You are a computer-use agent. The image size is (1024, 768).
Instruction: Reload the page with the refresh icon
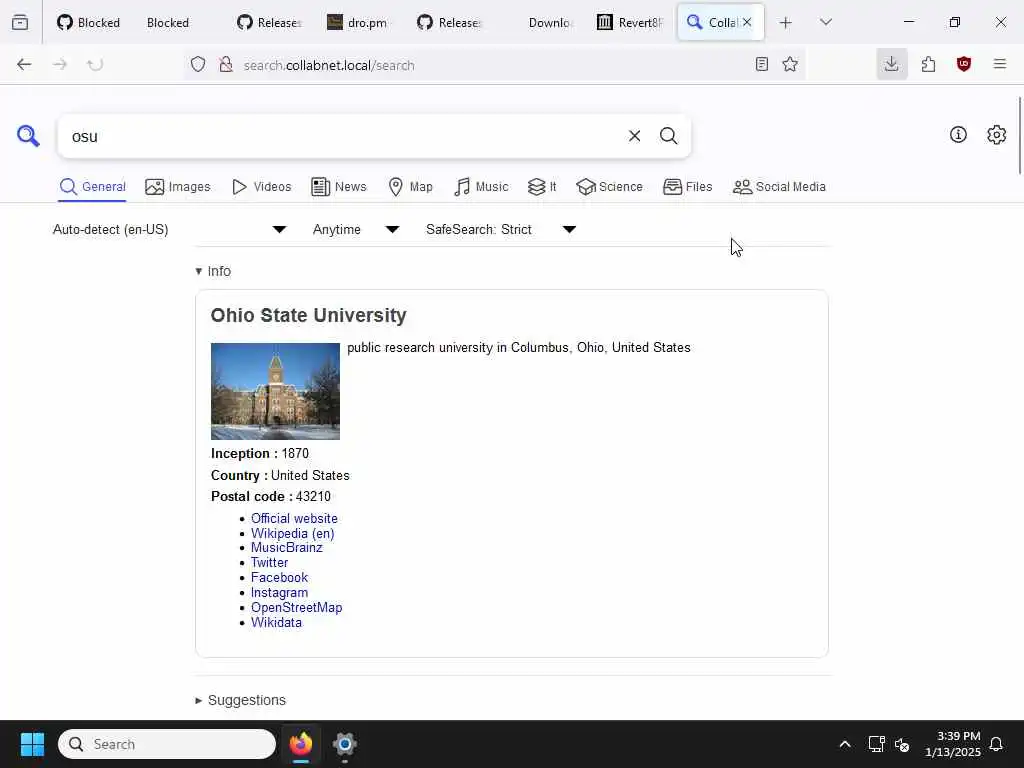[95, 64]
